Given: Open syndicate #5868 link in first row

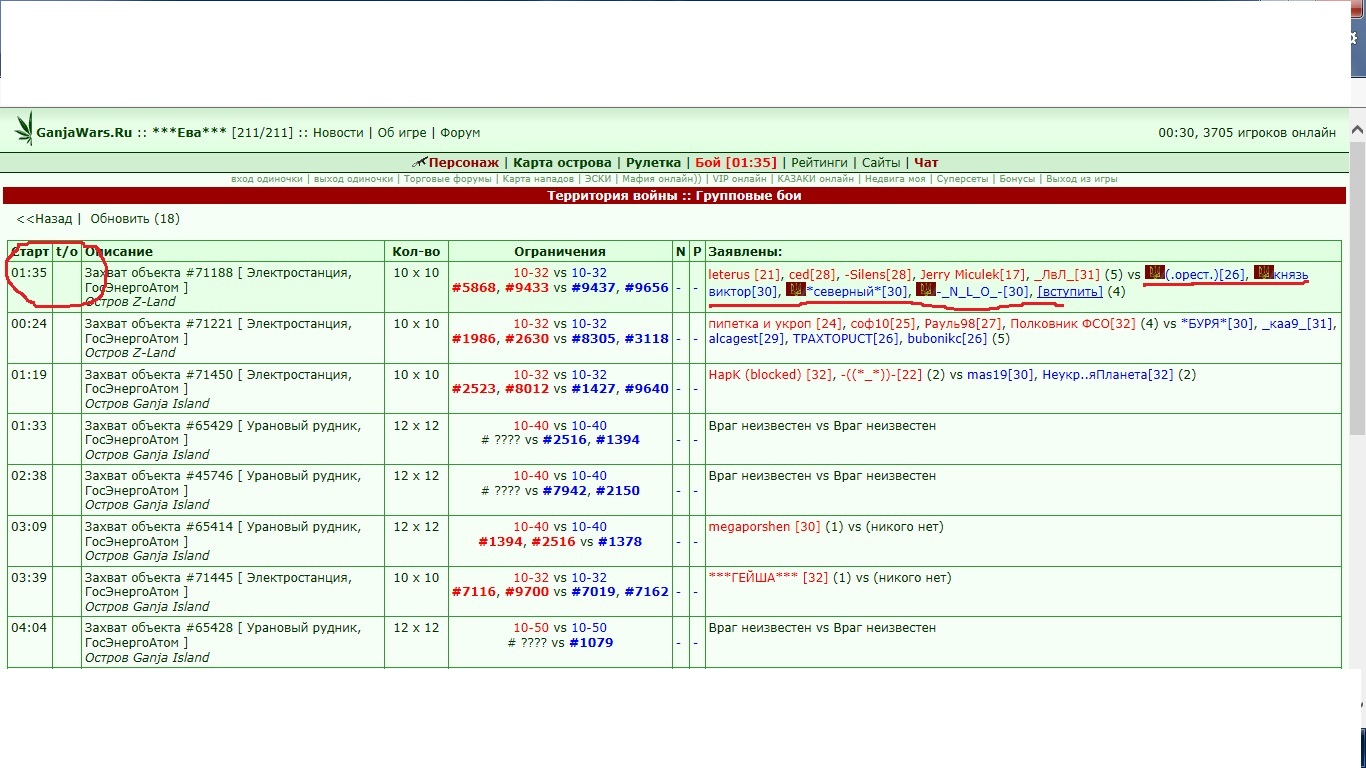Looking at the screenshot, I should pyautogui.click(x=474, y=288).
